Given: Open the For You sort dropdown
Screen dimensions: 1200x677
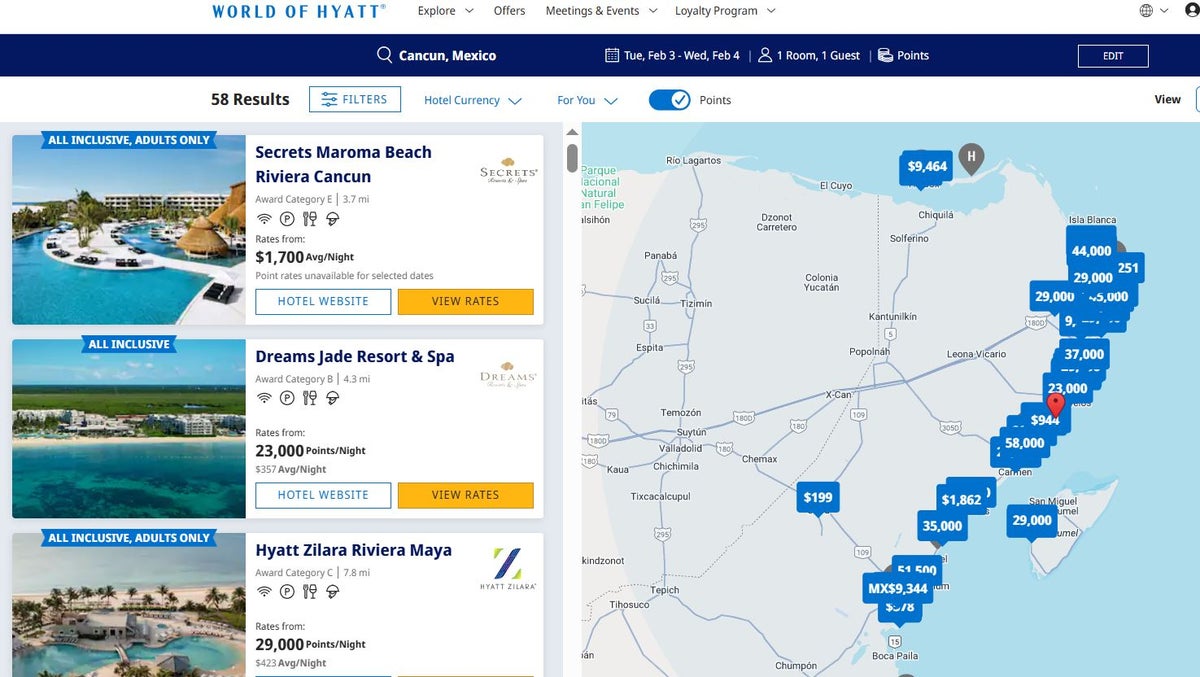Looking at the screenshot, I should pos(587,100).
